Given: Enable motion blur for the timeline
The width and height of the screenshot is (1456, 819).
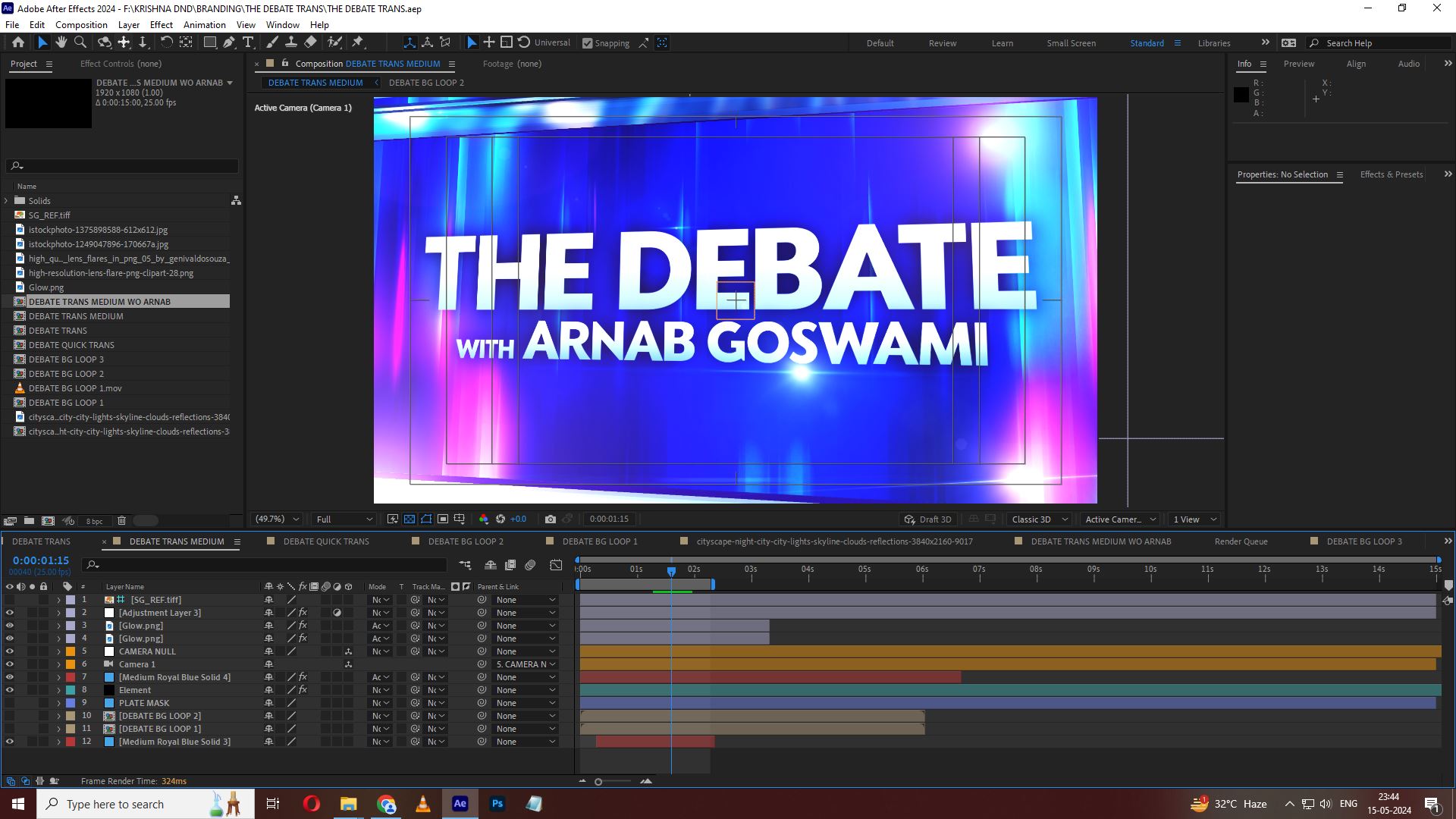Looking at the screenshot, I should point(530,565).
